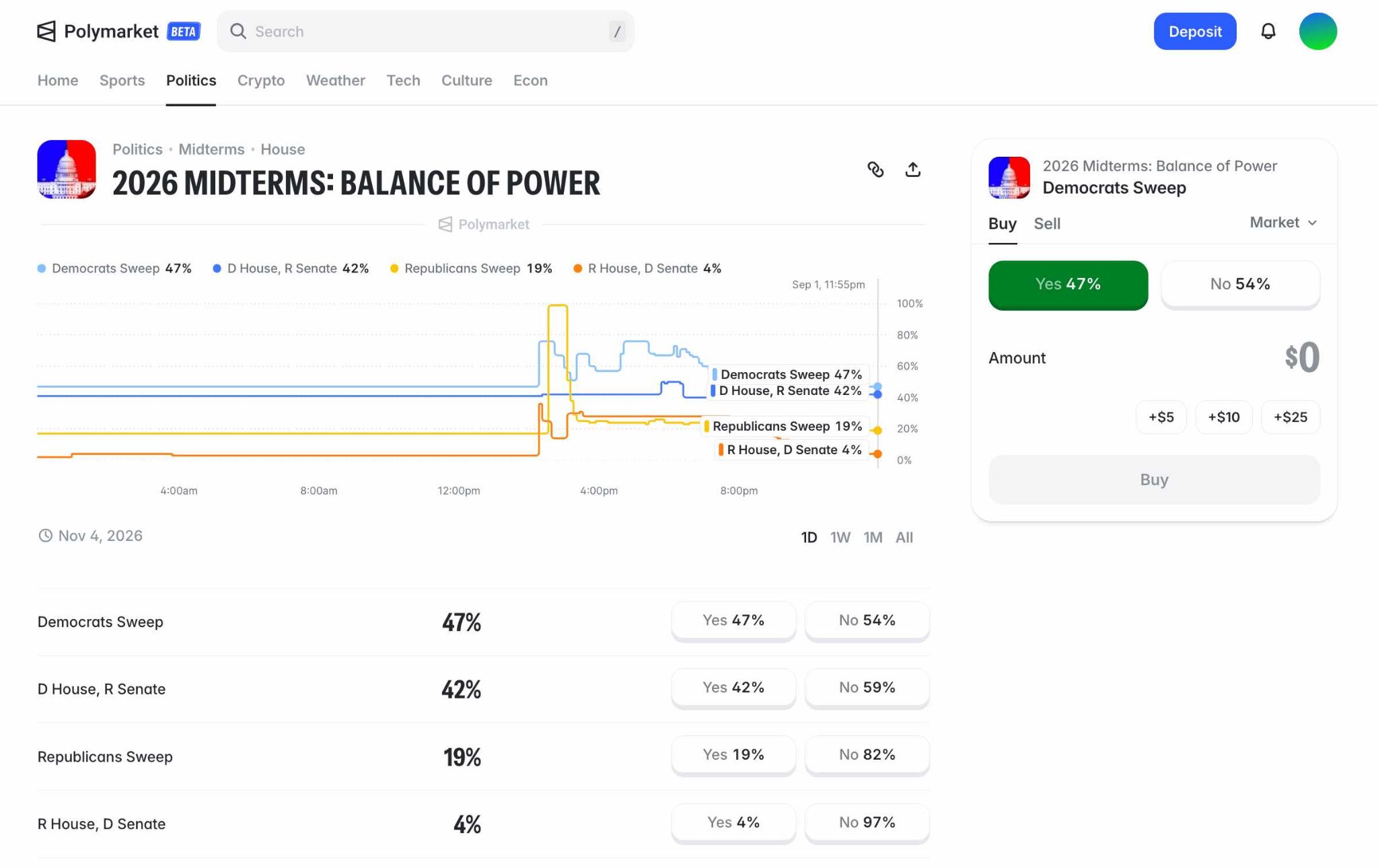Image resolution: width=1378 pixels, height=868 pixels.
Task: Open the Market order type dropdown
Action: coord(1283,222)
